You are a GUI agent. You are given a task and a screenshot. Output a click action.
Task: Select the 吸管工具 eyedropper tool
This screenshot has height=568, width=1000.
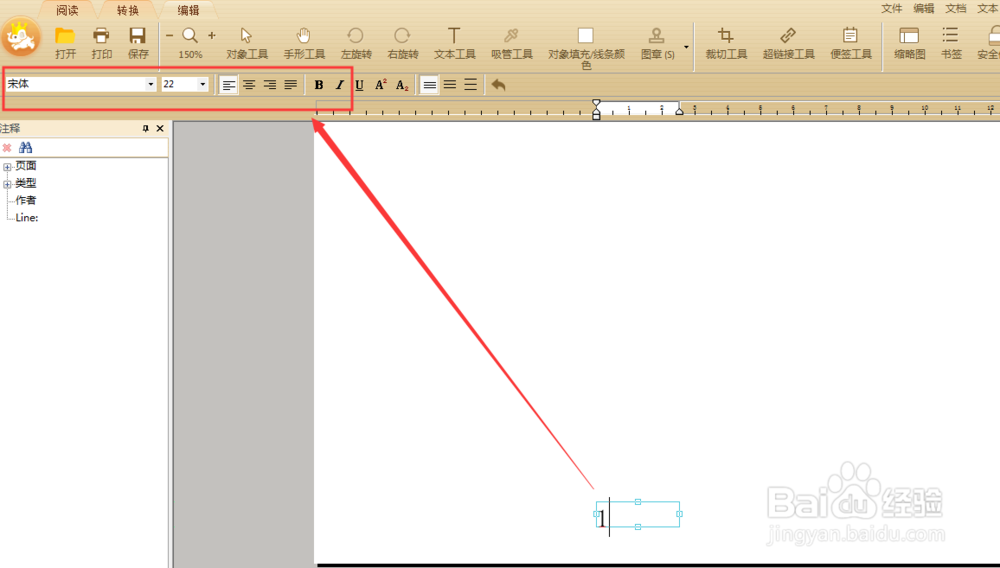[x=511, y=43]
